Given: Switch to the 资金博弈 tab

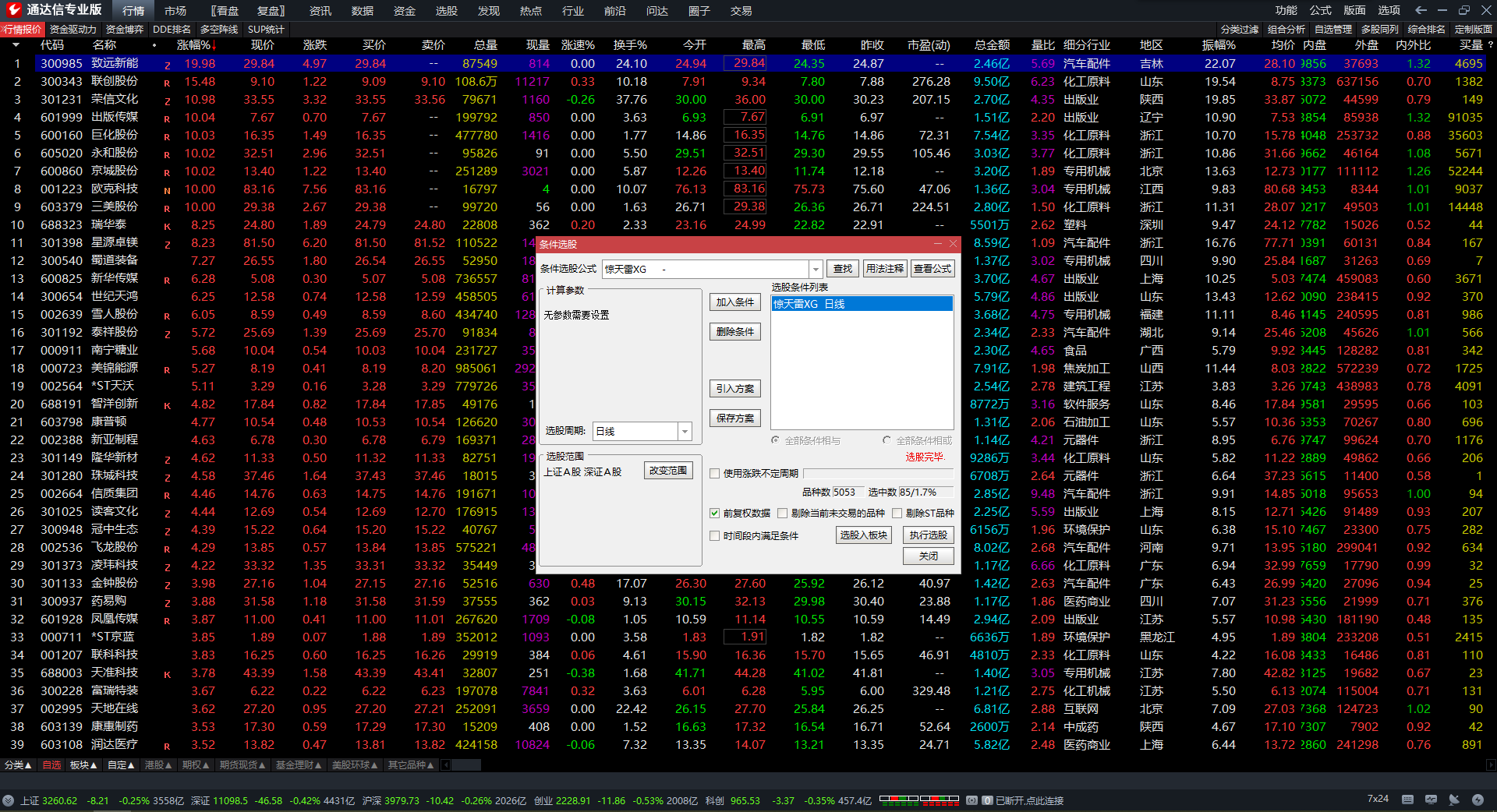Looking at the screenshot, I should (125, 30).
